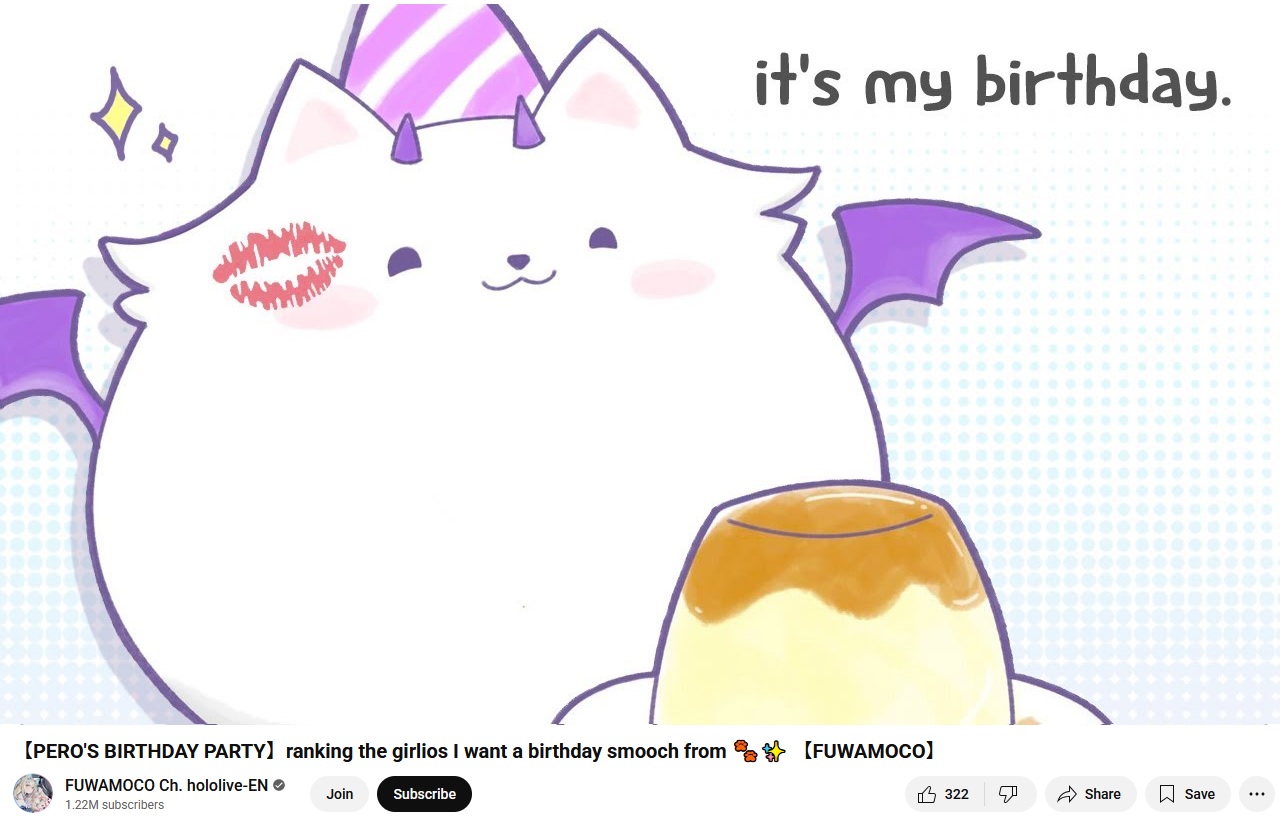This screenshot has height=819, width=1287.
Task: Like the video with 322 likes
Action: pos(944,794)
